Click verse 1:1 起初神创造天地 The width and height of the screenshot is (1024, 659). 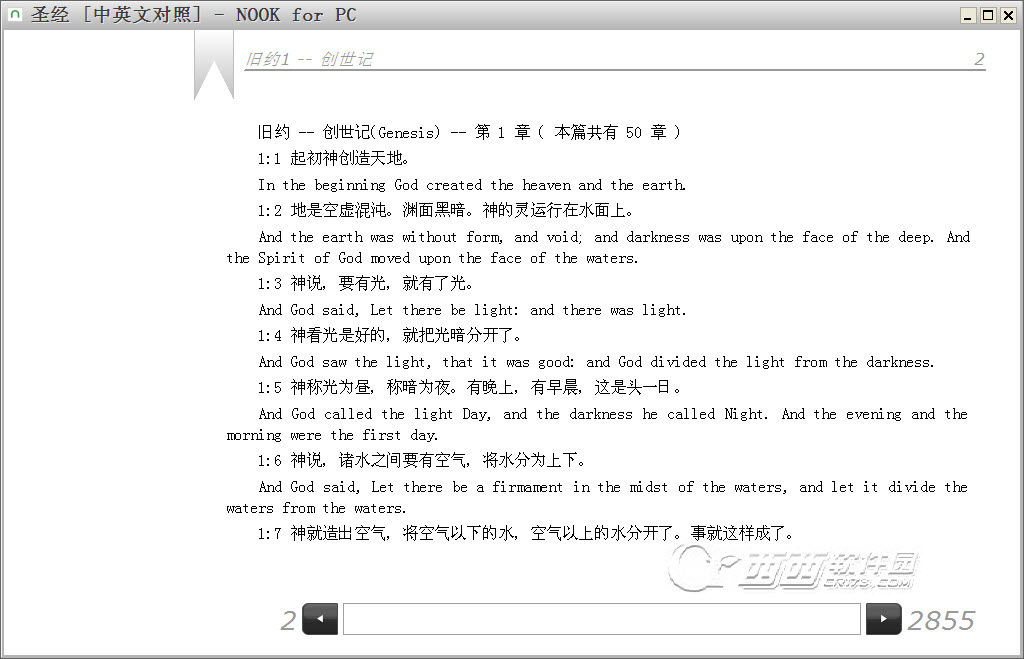pos(334,158)
